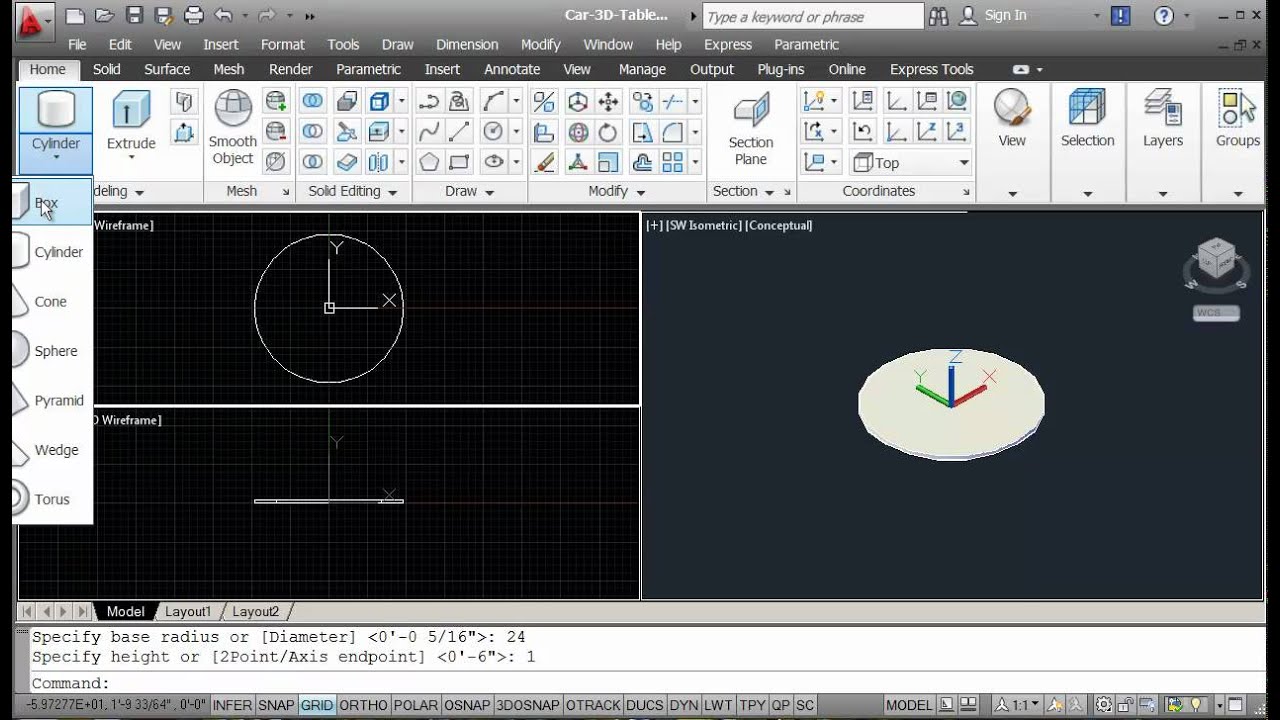Select the Rotate modify tool
This screenshot has width=1280, height=720.
[x=608, y=131]
